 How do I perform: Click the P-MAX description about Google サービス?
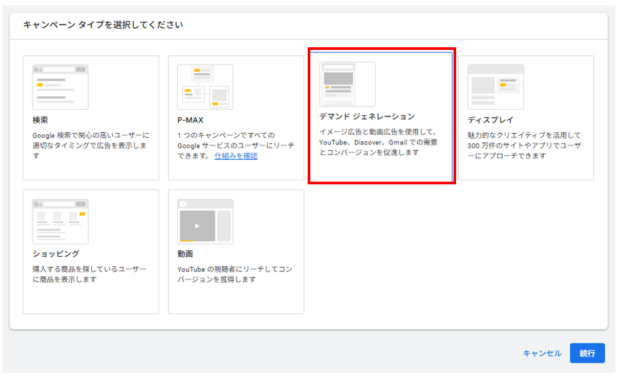click(236, 145)
